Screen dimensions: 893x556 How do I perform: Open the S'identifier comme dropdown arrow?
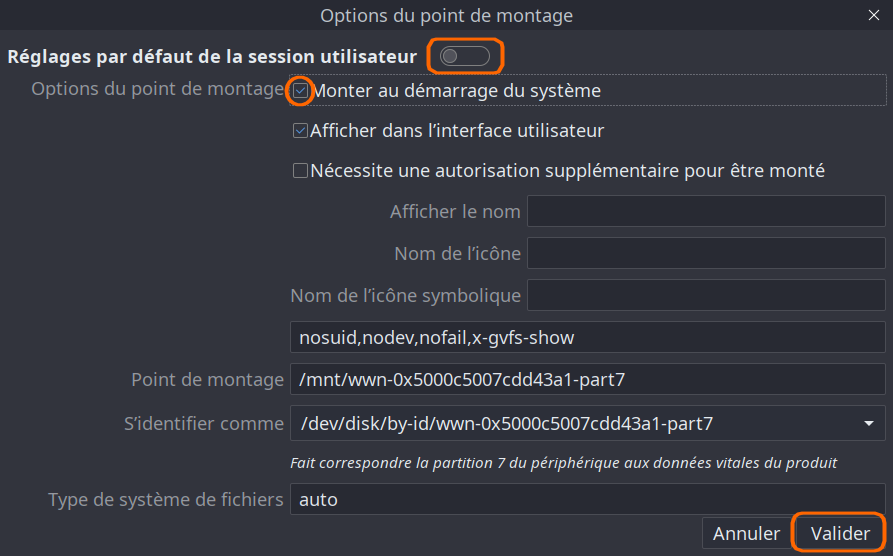coord(868,424)
